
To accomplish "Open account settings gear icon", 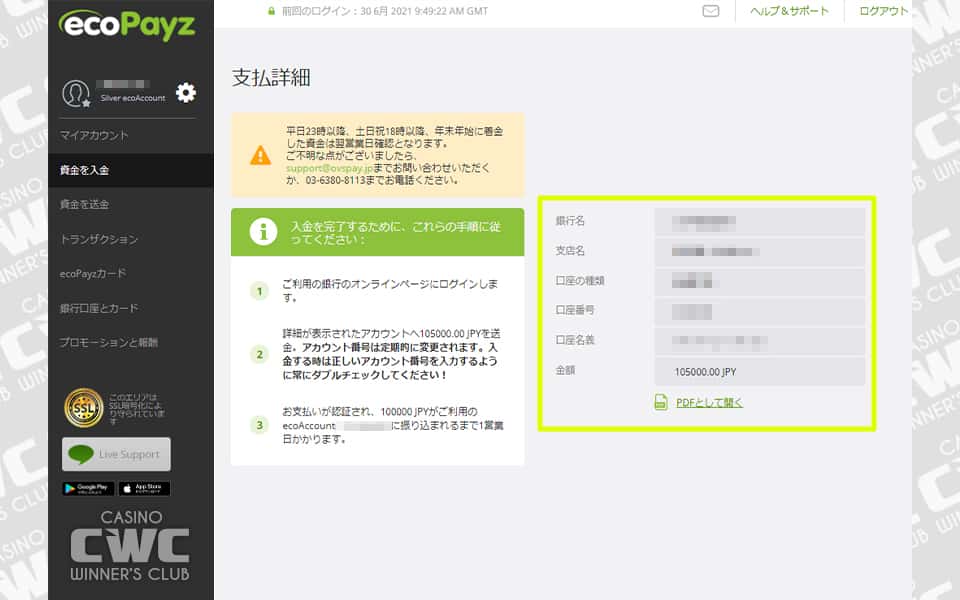I will [186, 92].
